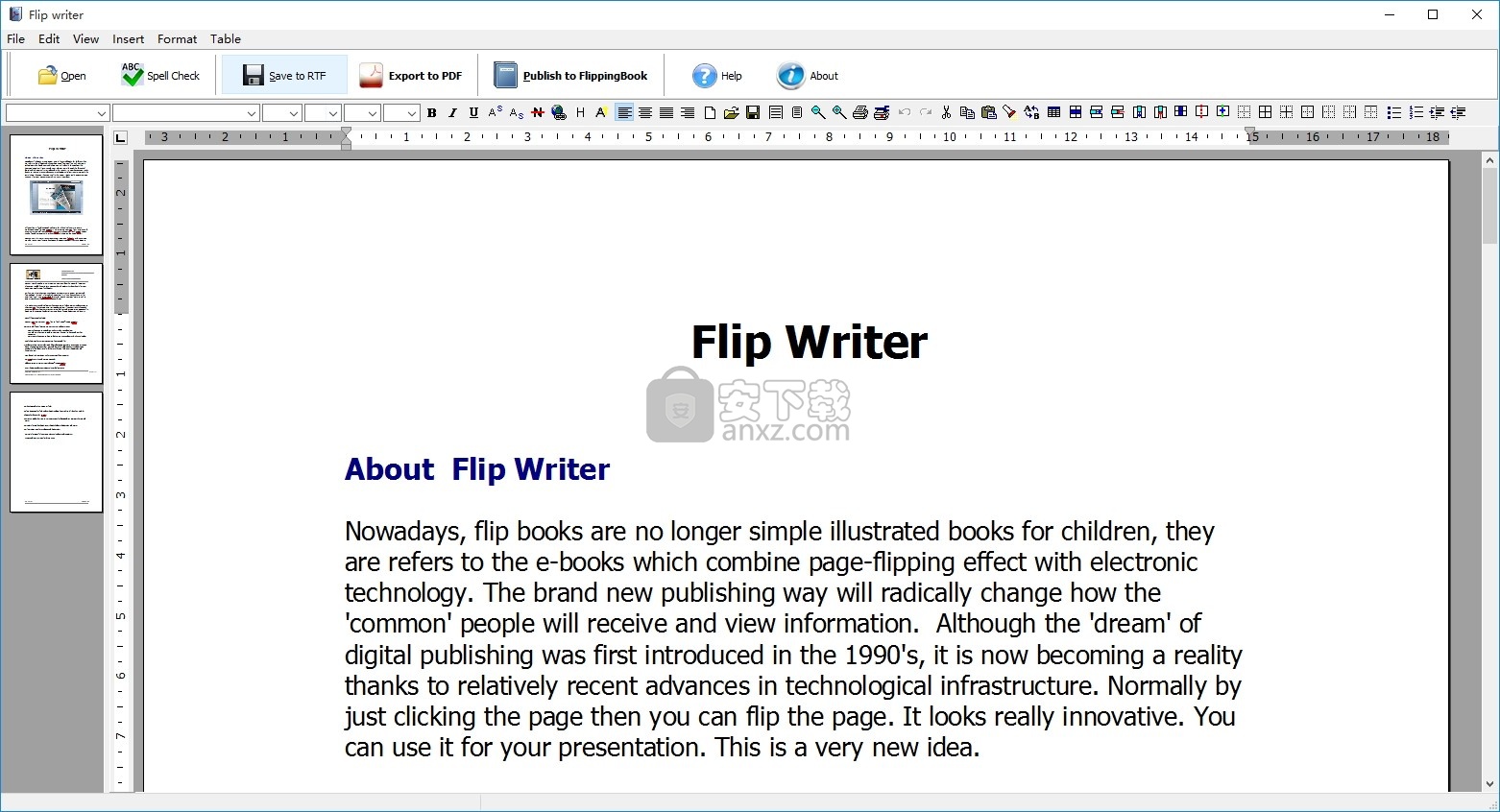
Task: Show the About dialog from the toolbar
Action: tap(808, 76)
